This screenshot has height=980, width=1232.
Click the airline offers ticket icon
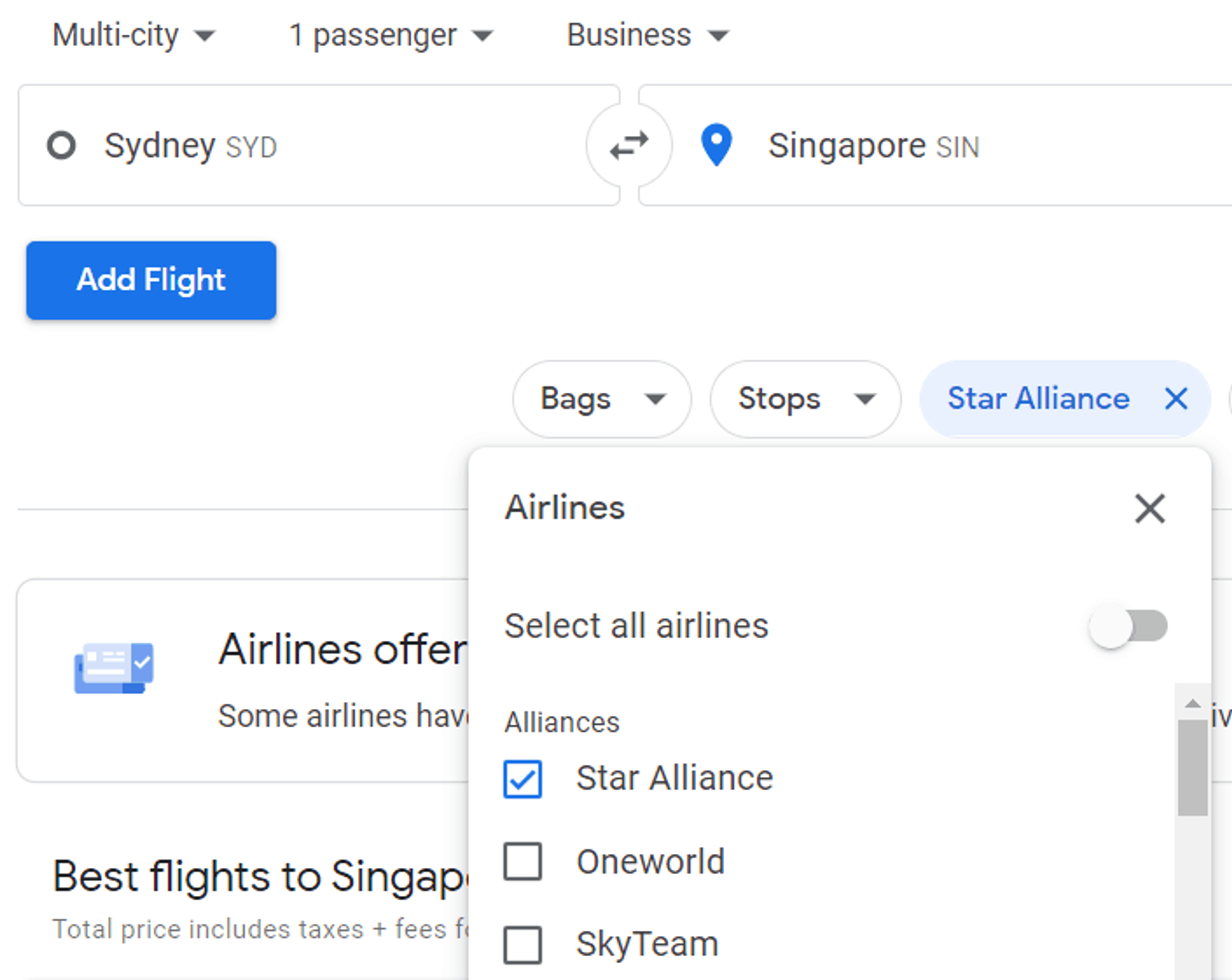pos(114,667)
